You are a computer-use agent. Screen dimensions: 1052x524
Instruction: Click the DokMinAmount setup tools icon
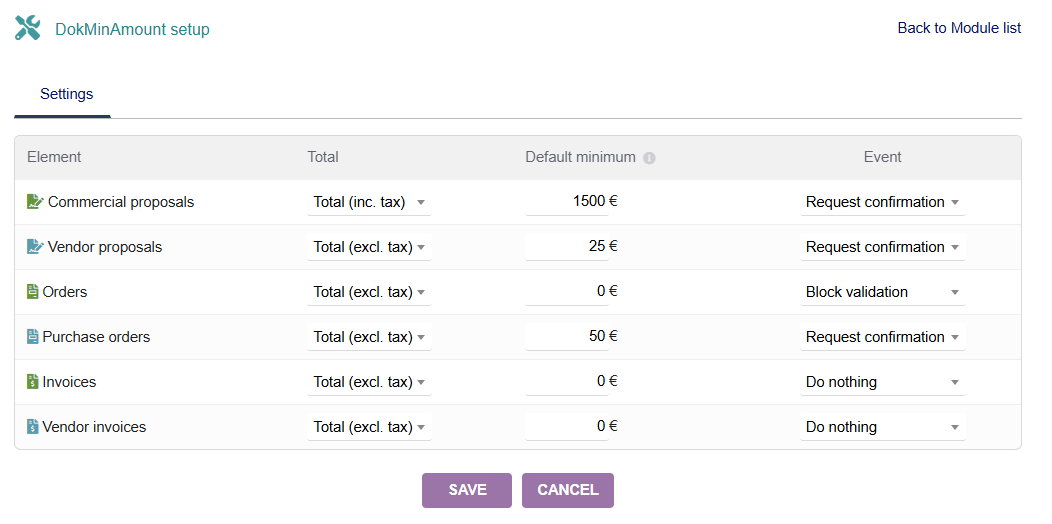point(28,28)
